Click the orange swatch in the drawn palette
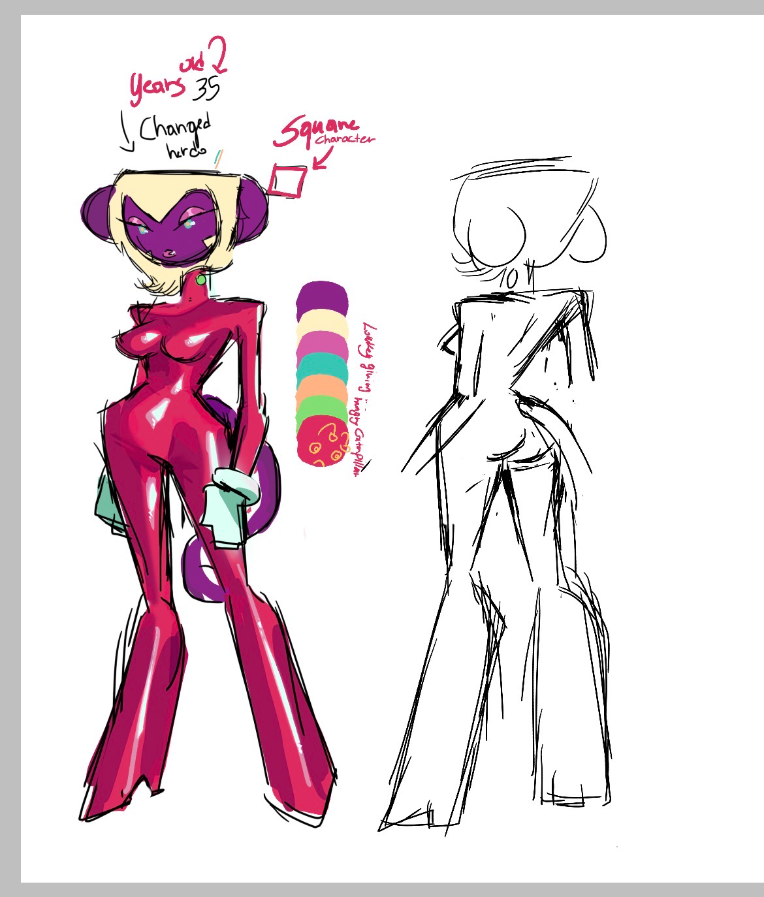This screenshot has height=897, width=764. point(322,388)
